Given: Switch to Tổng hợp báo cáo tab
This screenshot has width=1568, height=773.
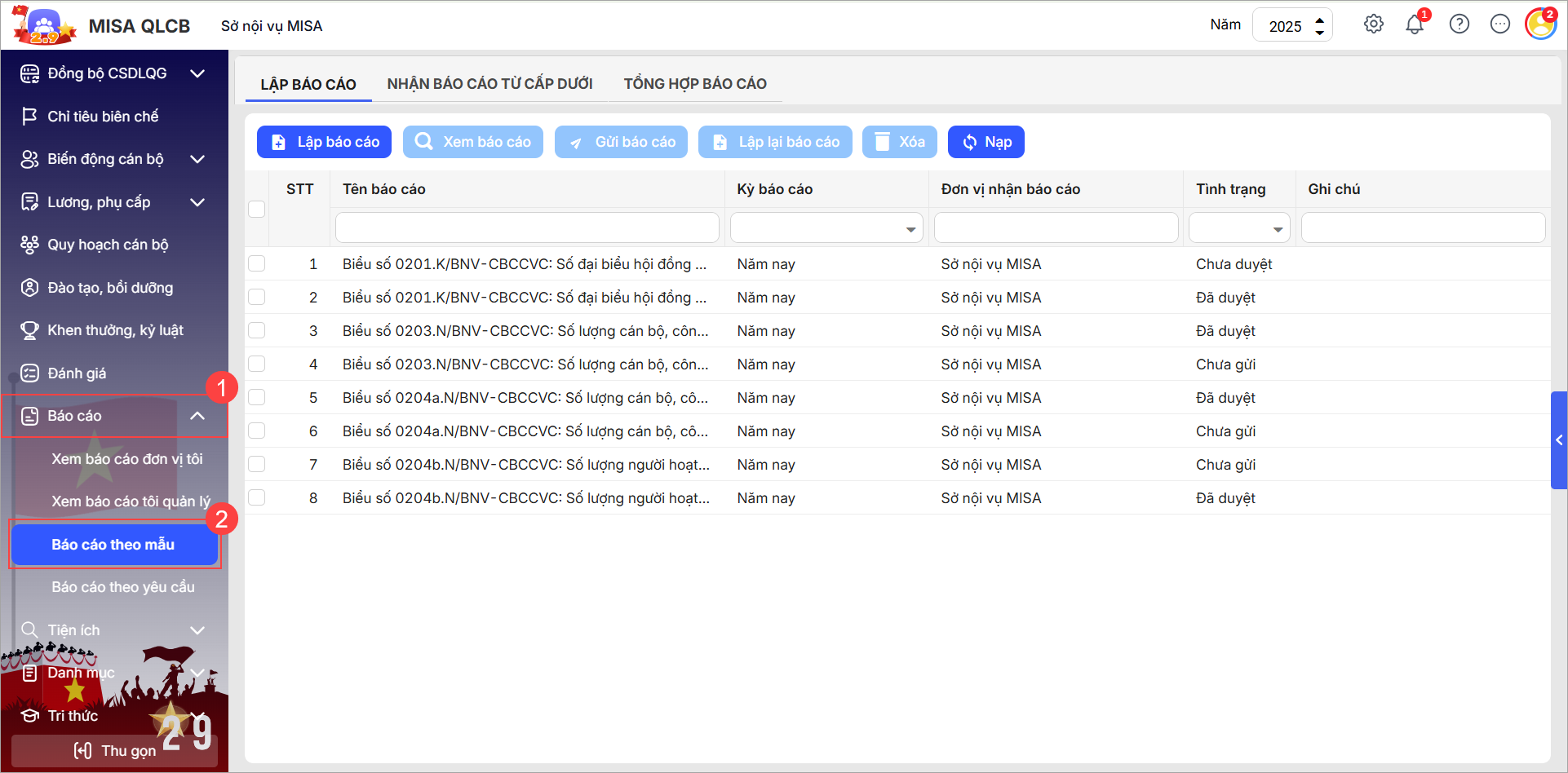Looking at the screenshot, I should pyautogui.click(x=695, y=84).
